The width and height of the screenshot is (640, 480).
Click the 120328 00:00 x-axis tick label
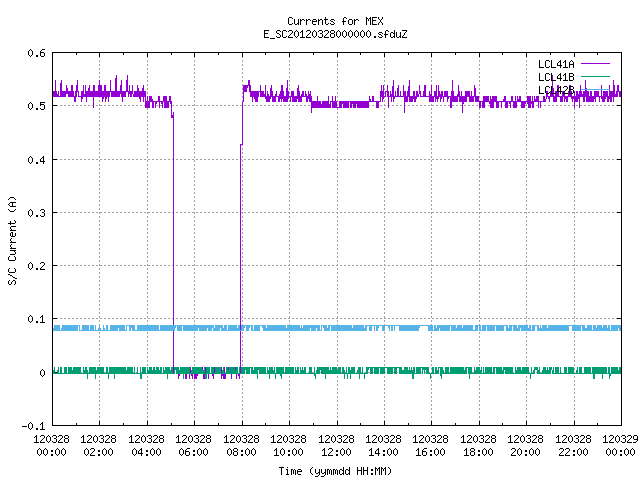coord(51,445)
